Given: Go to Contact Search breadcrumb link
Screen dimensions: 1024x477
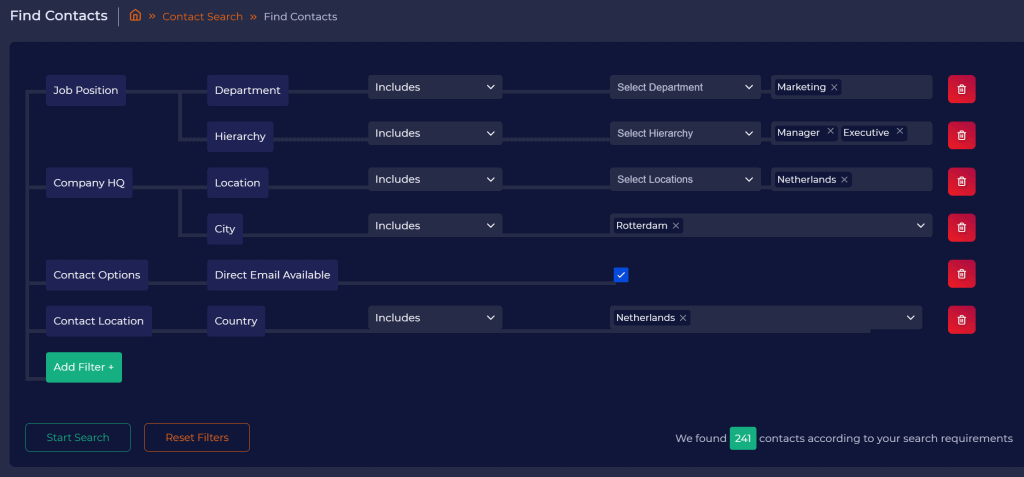Looking at the screenshot, I should pyautogui.click(x=203, y=17).
